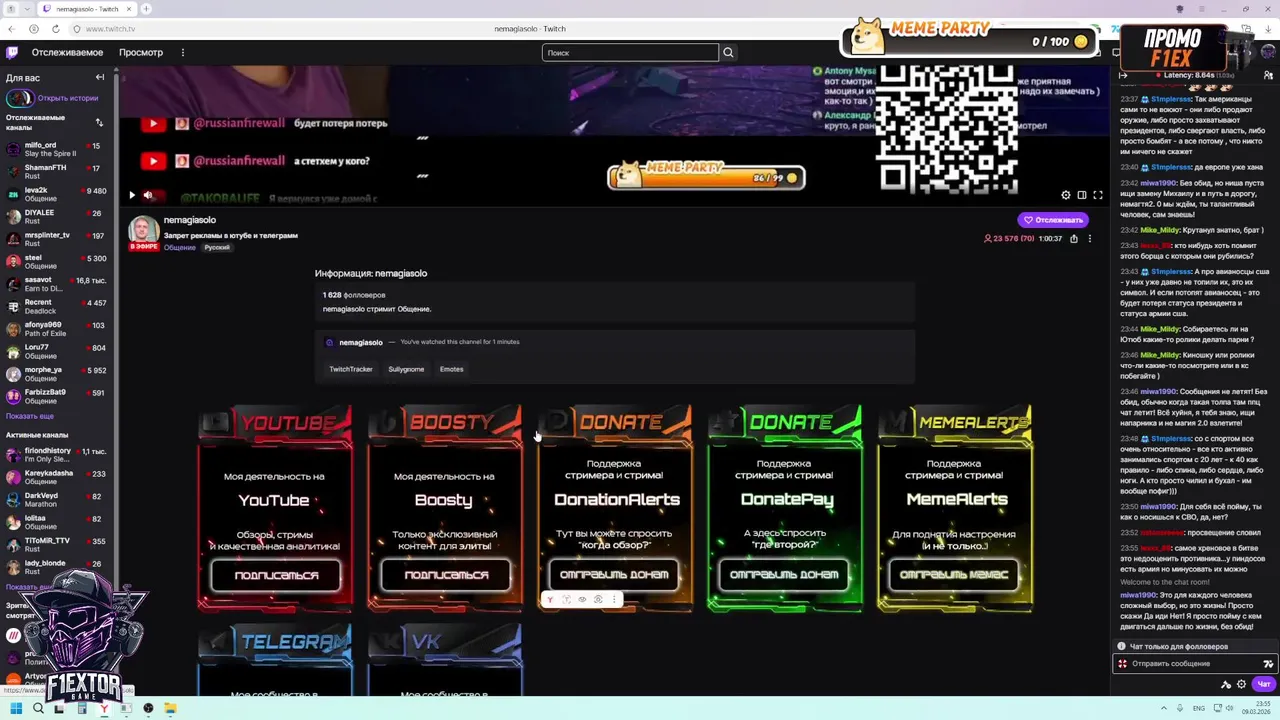This screenshot has width=1280, height=720.
Task: Show hidden system tray icons
Action: [1163, 708]
